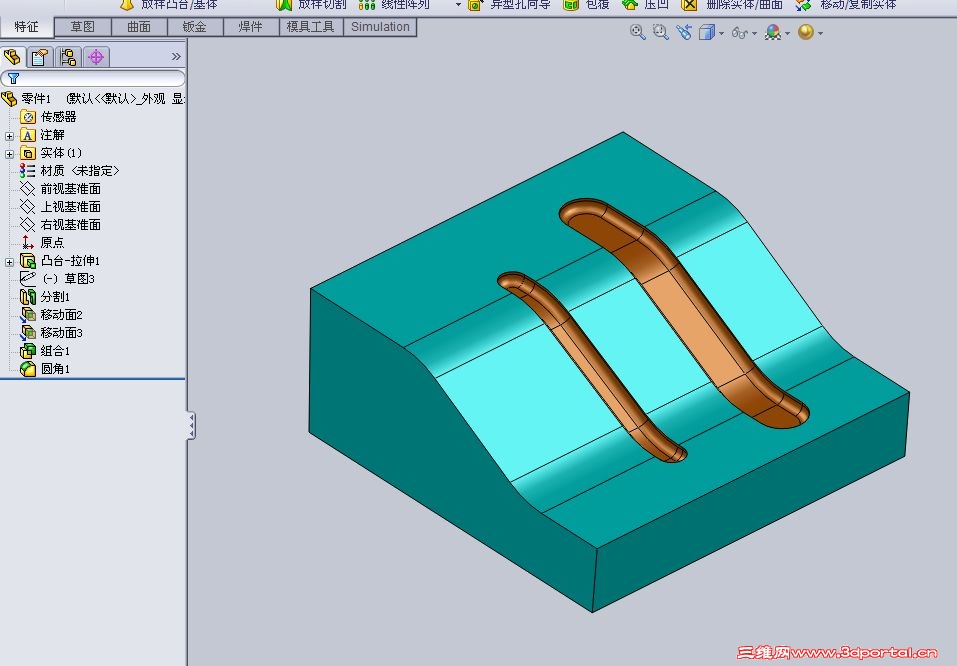This screenshot has height=666, width=957.
Task: Open the Hide/Show Items dropdown arrow
Action: (x=754, y=33)
